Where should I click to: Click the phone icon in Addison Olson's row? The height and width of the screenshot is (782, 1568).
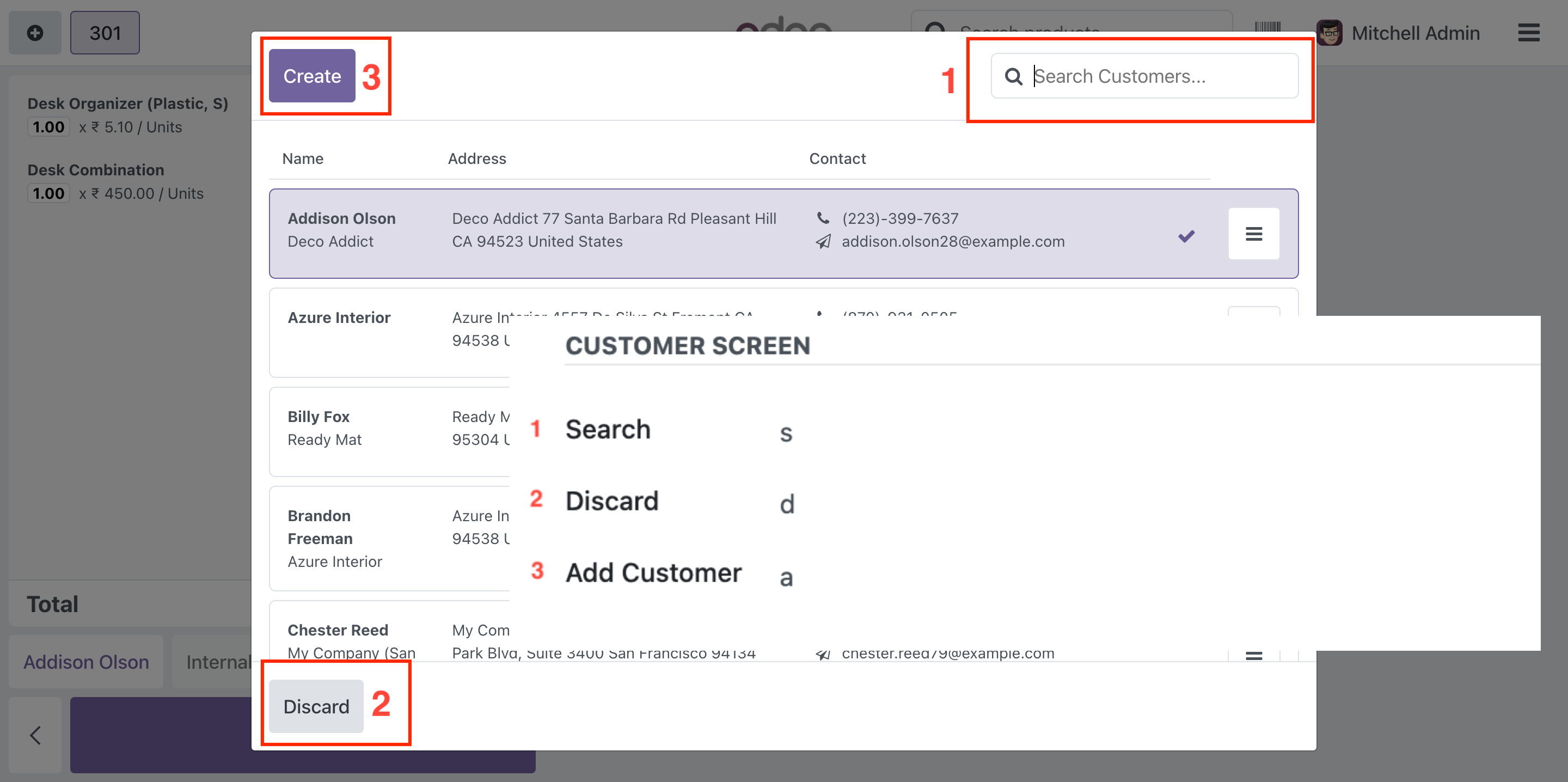822,218
